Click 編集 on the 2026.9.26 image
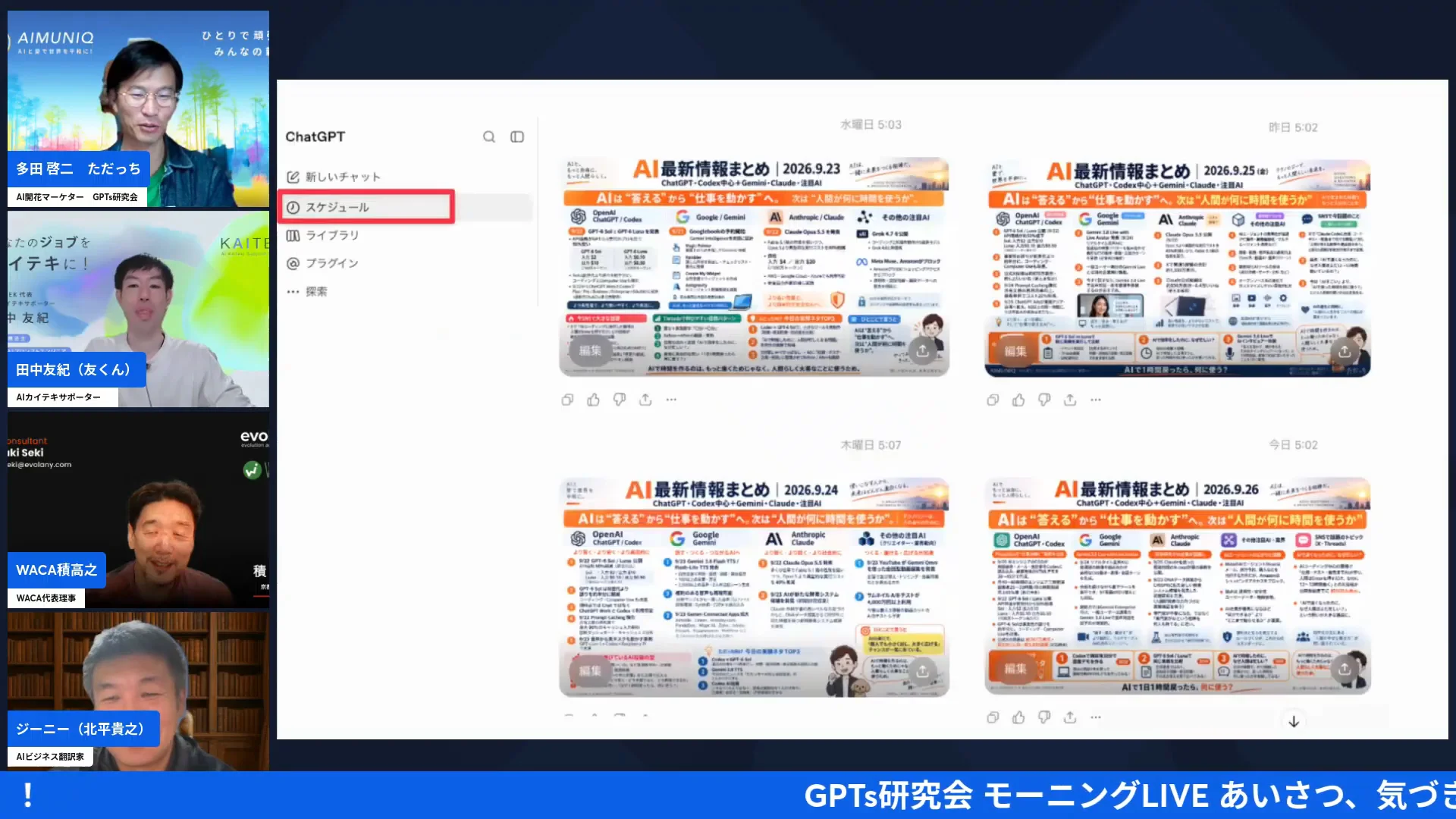The image size is (1456, 819). pyautogui.click(x=1015, y=669)
